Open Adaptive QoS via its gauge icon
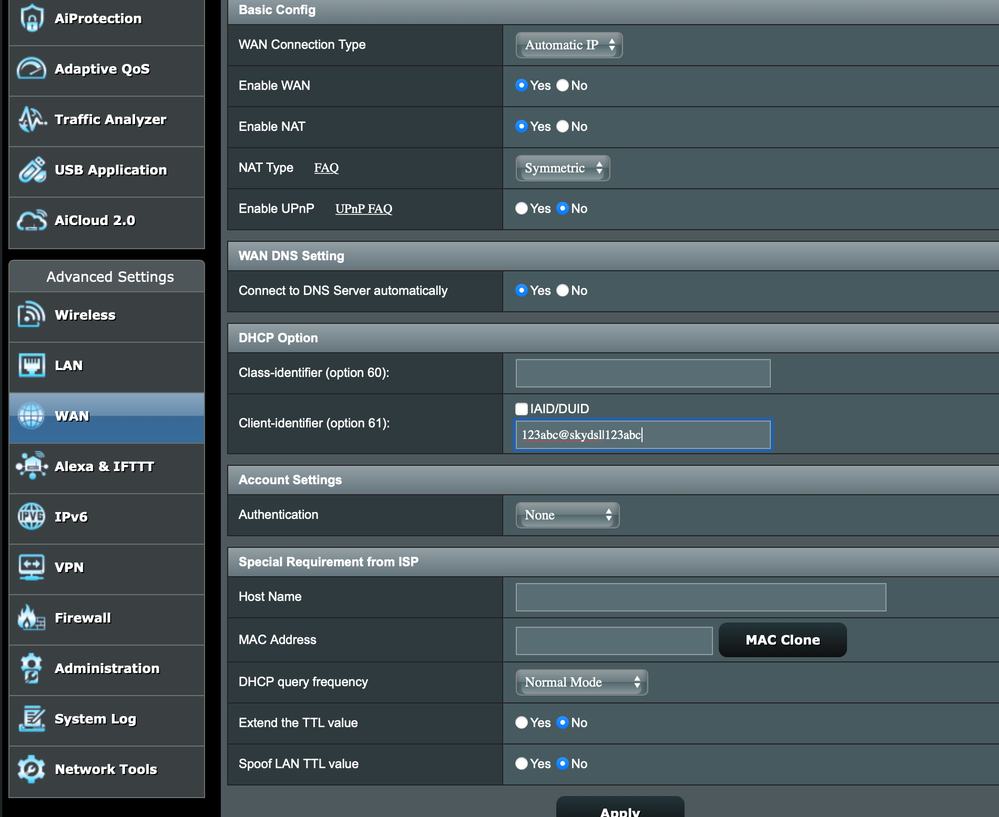 point(32,69)
